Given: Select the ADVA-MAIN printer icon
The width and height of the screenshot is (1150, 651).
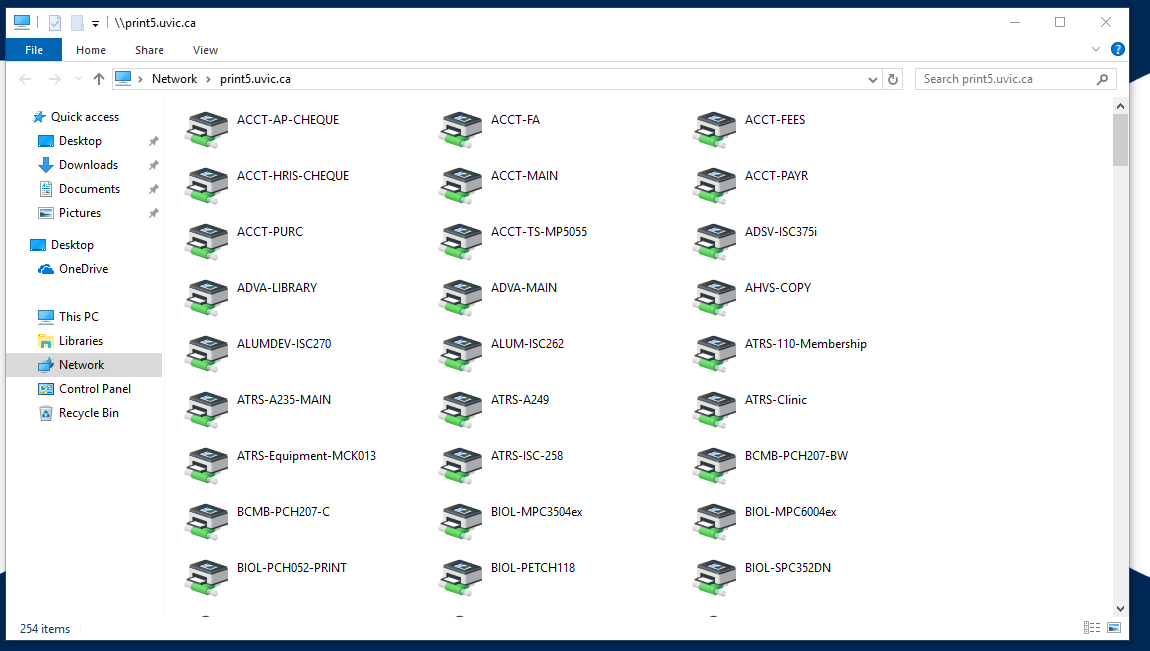Looking at the screenshot, I should pos(461,297).
